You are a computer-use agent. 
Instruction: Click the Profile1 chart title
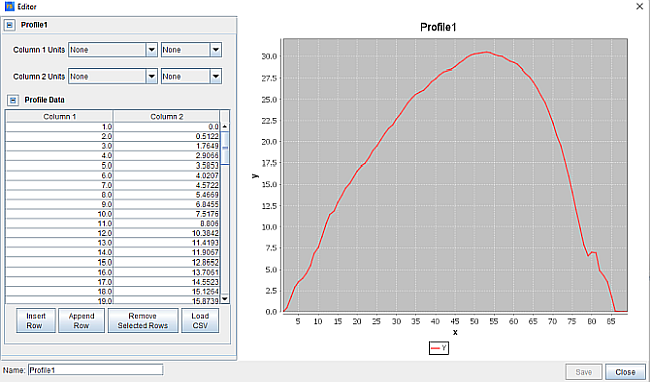(x=438, y=27)
